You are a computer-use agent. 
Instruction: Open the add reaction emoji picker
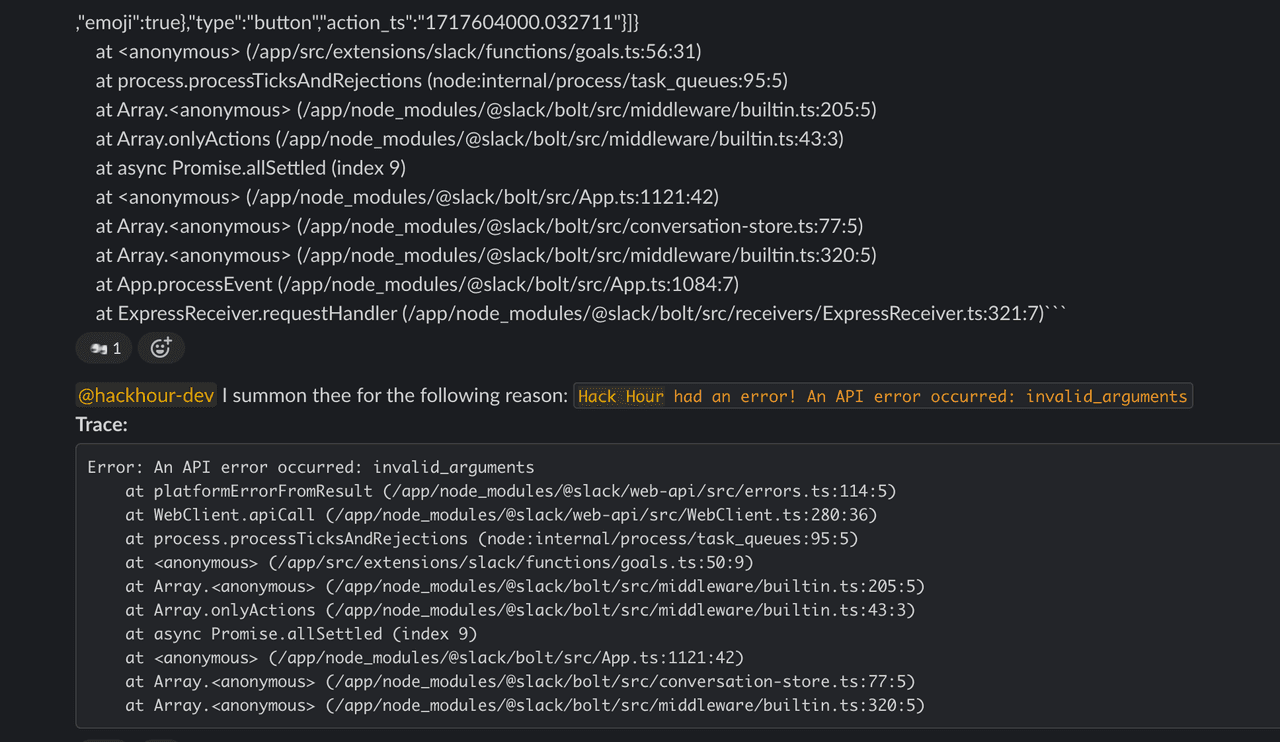coord(161,348)
